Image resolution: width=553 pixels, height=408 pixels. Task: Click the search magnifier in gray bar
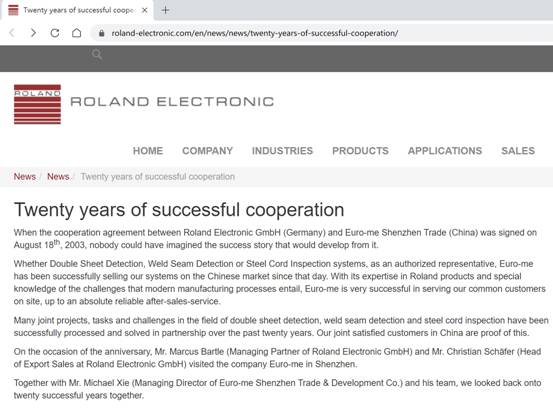[97, 54]
